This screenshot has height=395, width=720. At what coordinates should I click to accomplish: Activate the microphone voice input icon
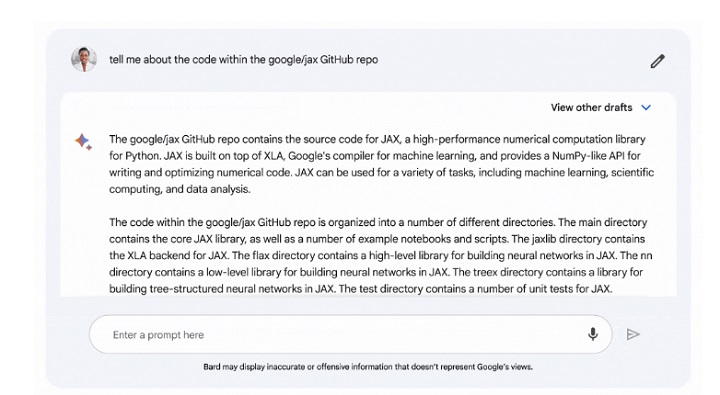click(593, 334)
